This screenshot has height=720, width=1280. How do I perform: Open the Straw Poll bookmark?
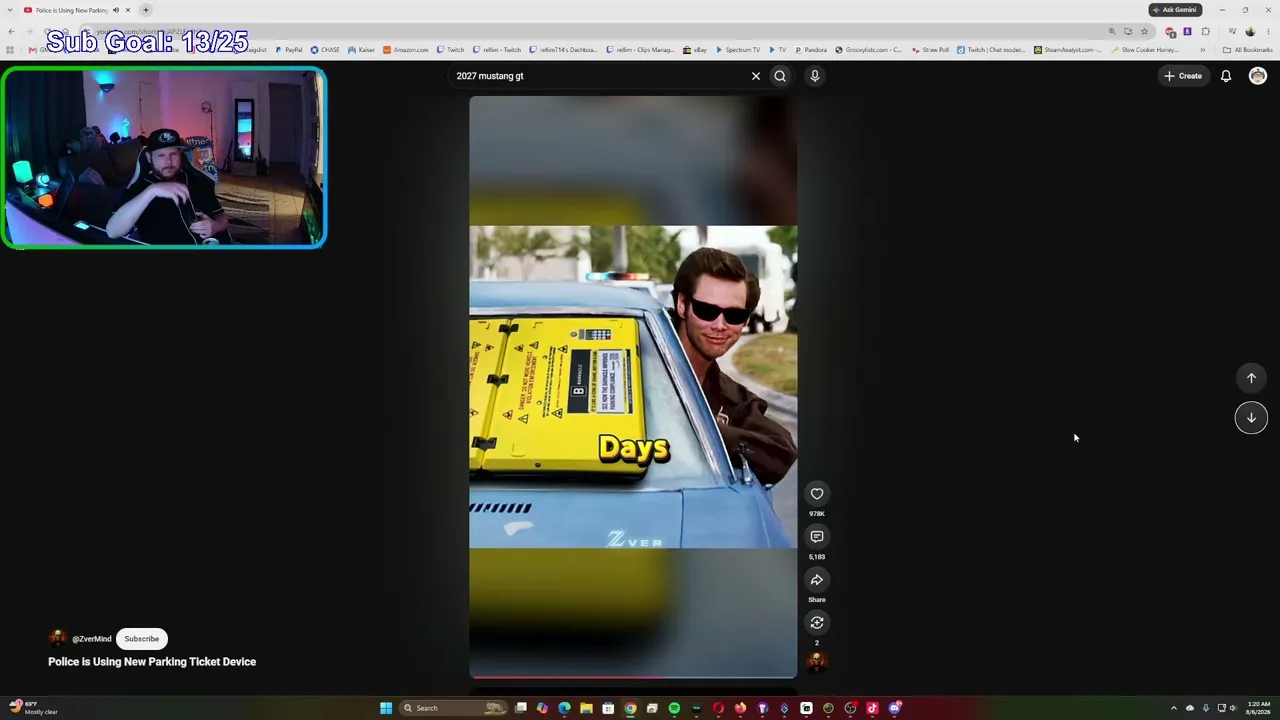[x=930, y=50]
